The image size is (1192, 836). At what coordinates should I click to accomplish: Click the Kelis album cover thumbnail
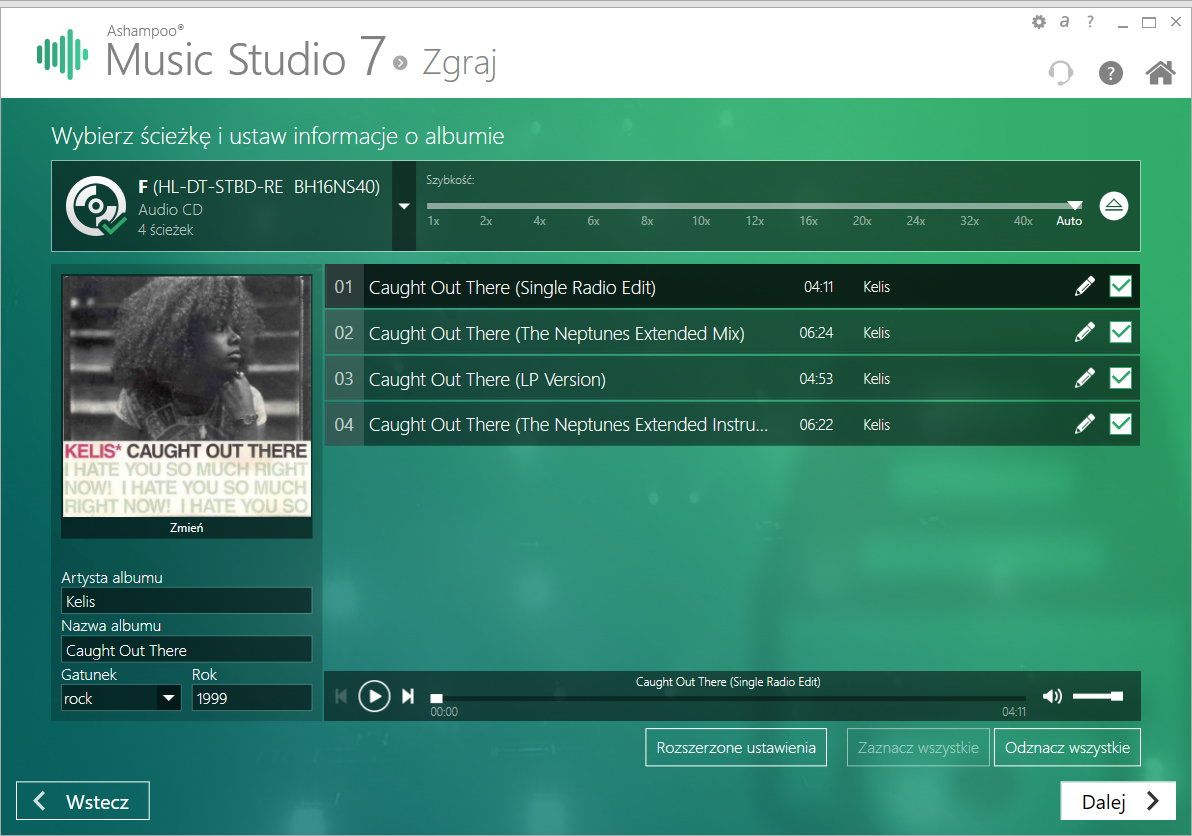(x=187, y=396)
